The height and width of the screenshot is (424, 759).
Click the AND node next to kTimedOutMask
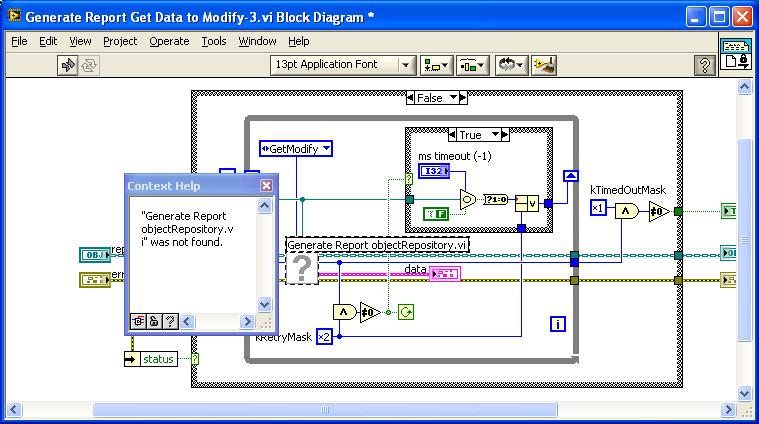(x=626, y=211)
